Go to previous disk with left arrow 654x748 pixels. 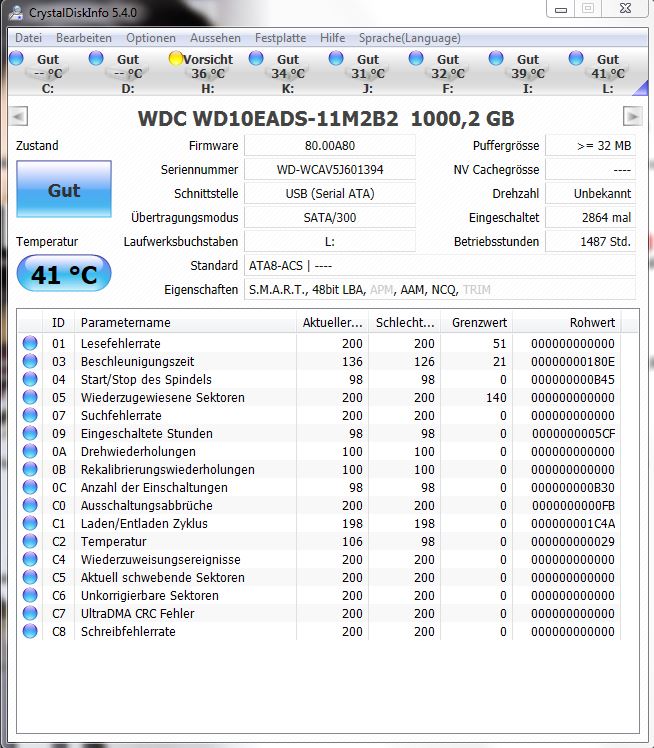click(x=19, y=116)
